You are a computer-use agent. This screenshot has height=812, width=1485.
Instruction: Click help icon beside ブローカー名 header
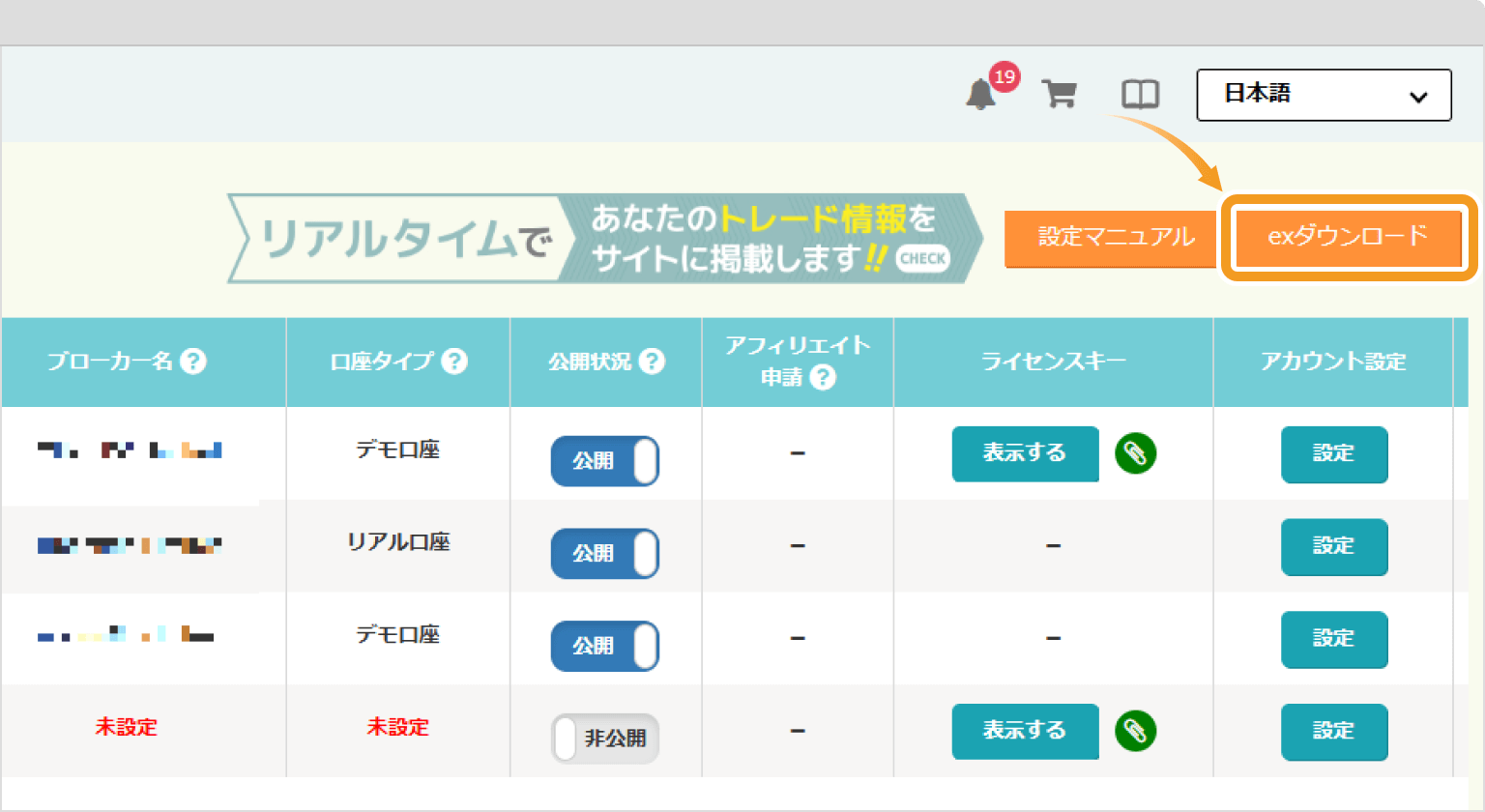pyautogui.click(x=194, y=362)
